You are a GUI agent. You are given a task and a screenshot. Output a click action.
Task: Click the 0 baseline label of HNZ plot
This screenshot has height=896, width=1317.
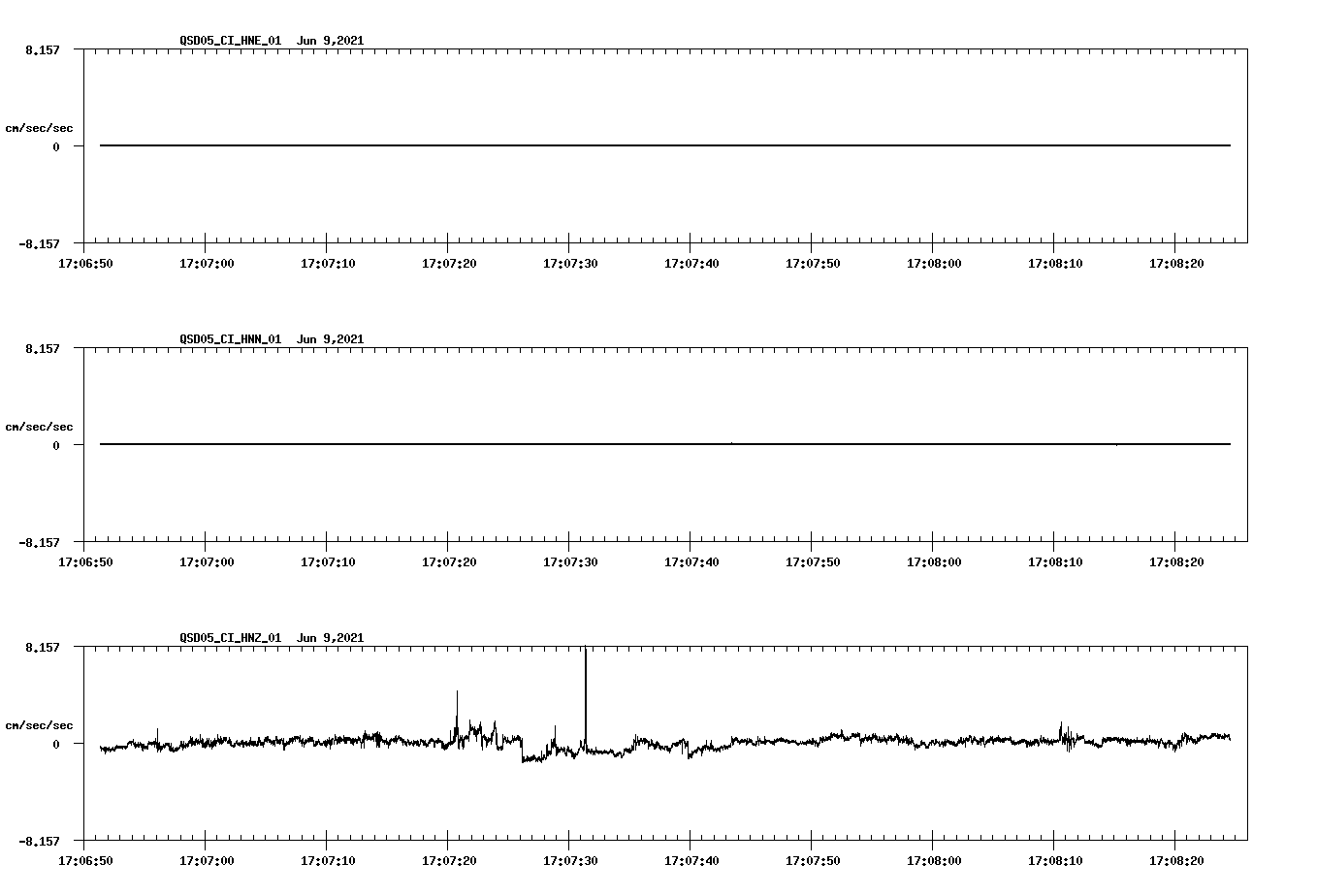tap(56, 744)
